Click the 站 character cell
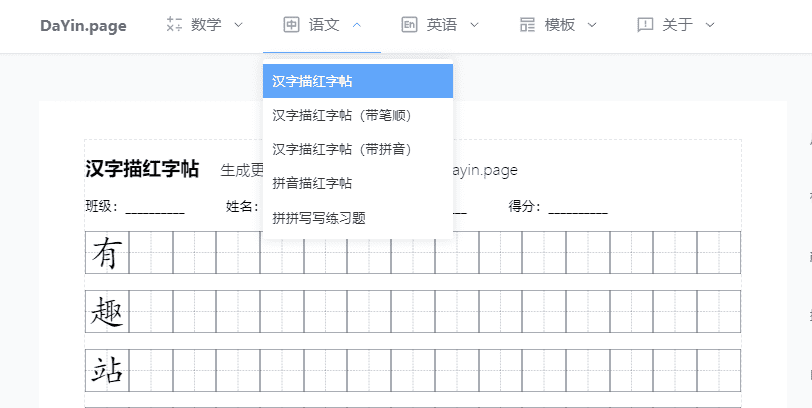 (107, 371)
